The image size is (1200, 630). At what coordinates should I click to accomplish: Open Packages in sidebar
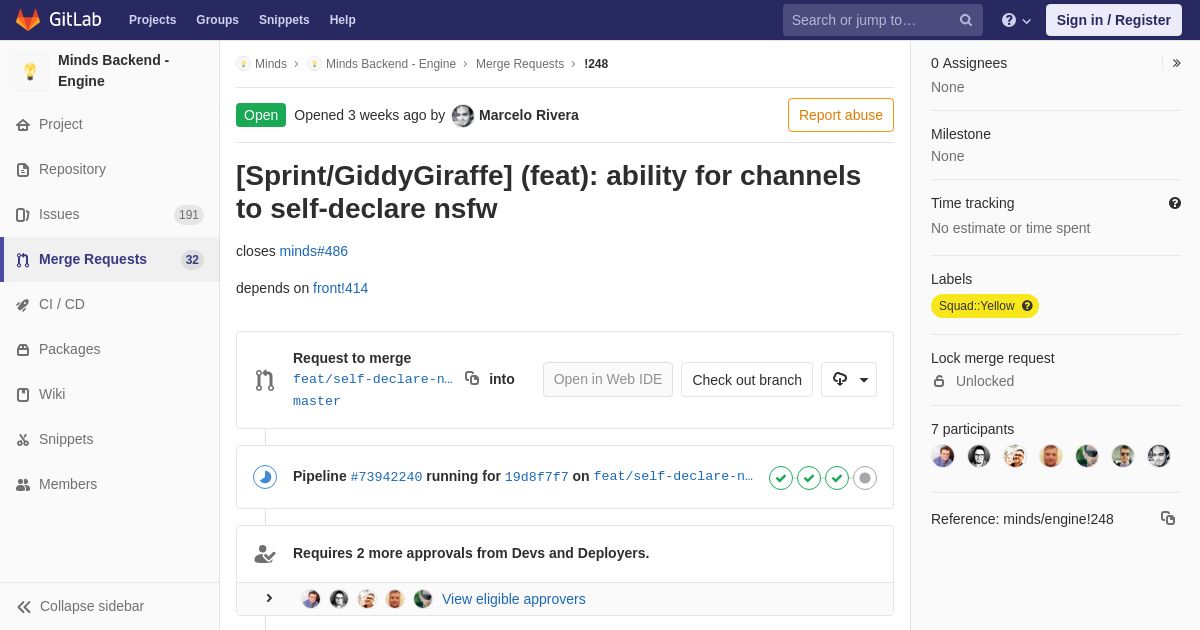(x=110, y=349)
